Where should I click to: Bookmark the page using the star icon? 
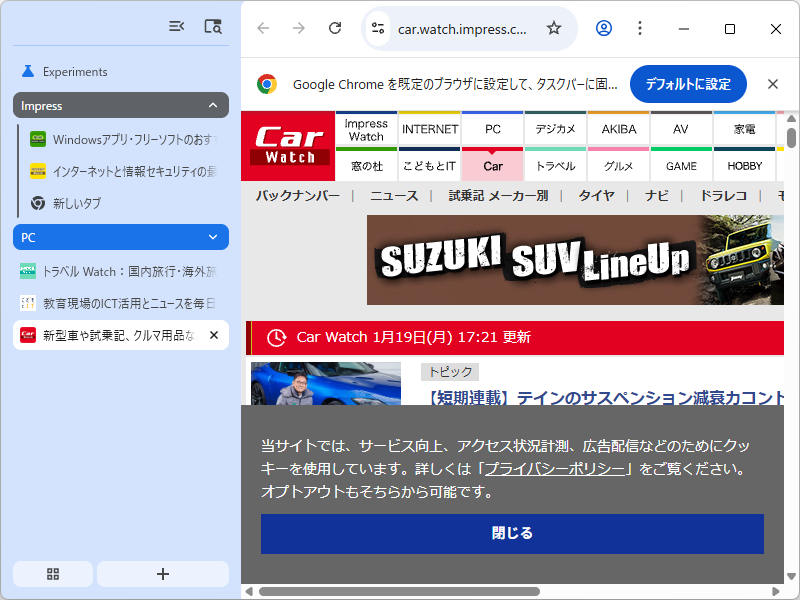pos(553,29)
